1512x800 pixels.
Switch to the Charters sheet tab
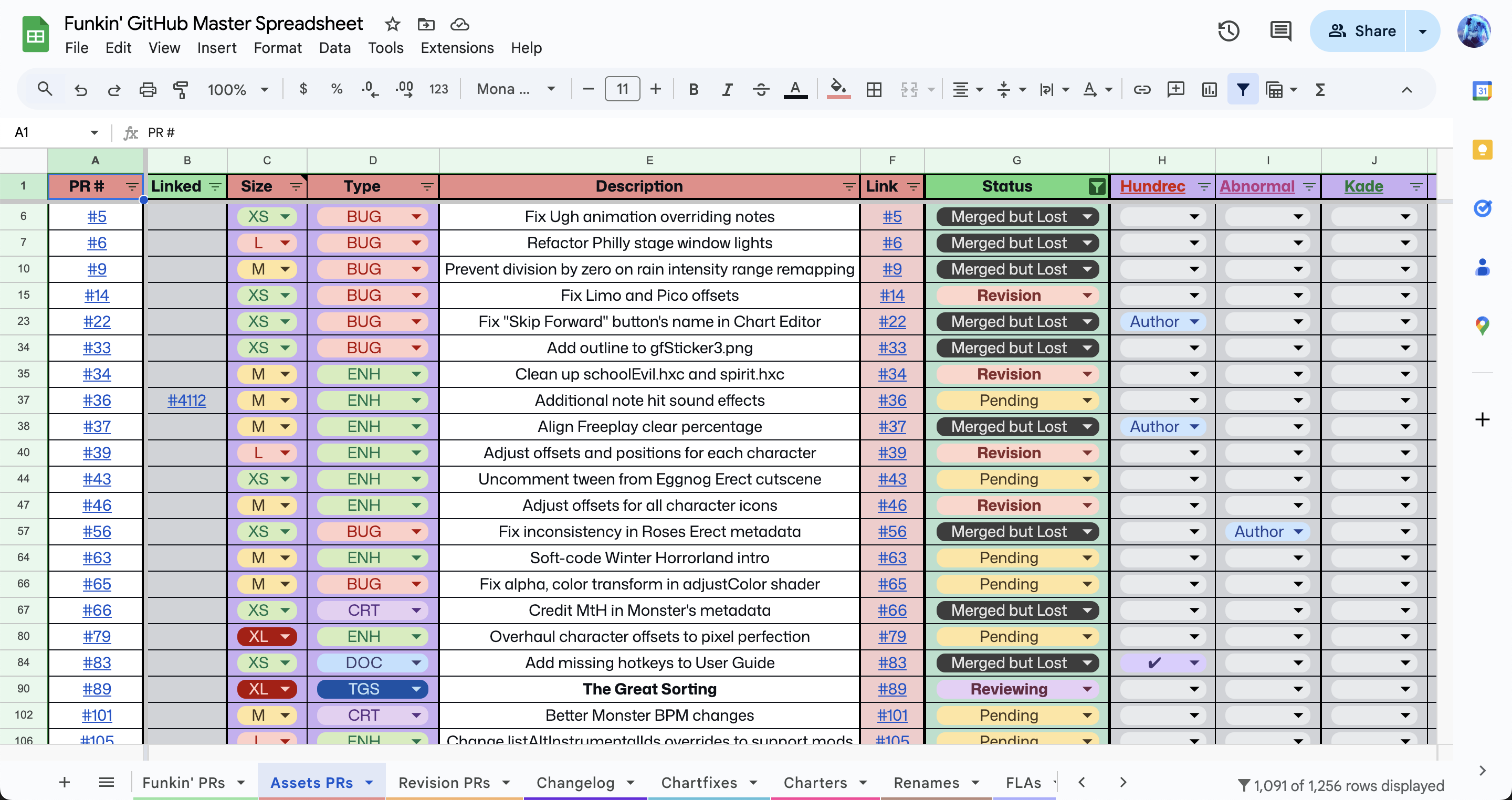pos(815,782)
